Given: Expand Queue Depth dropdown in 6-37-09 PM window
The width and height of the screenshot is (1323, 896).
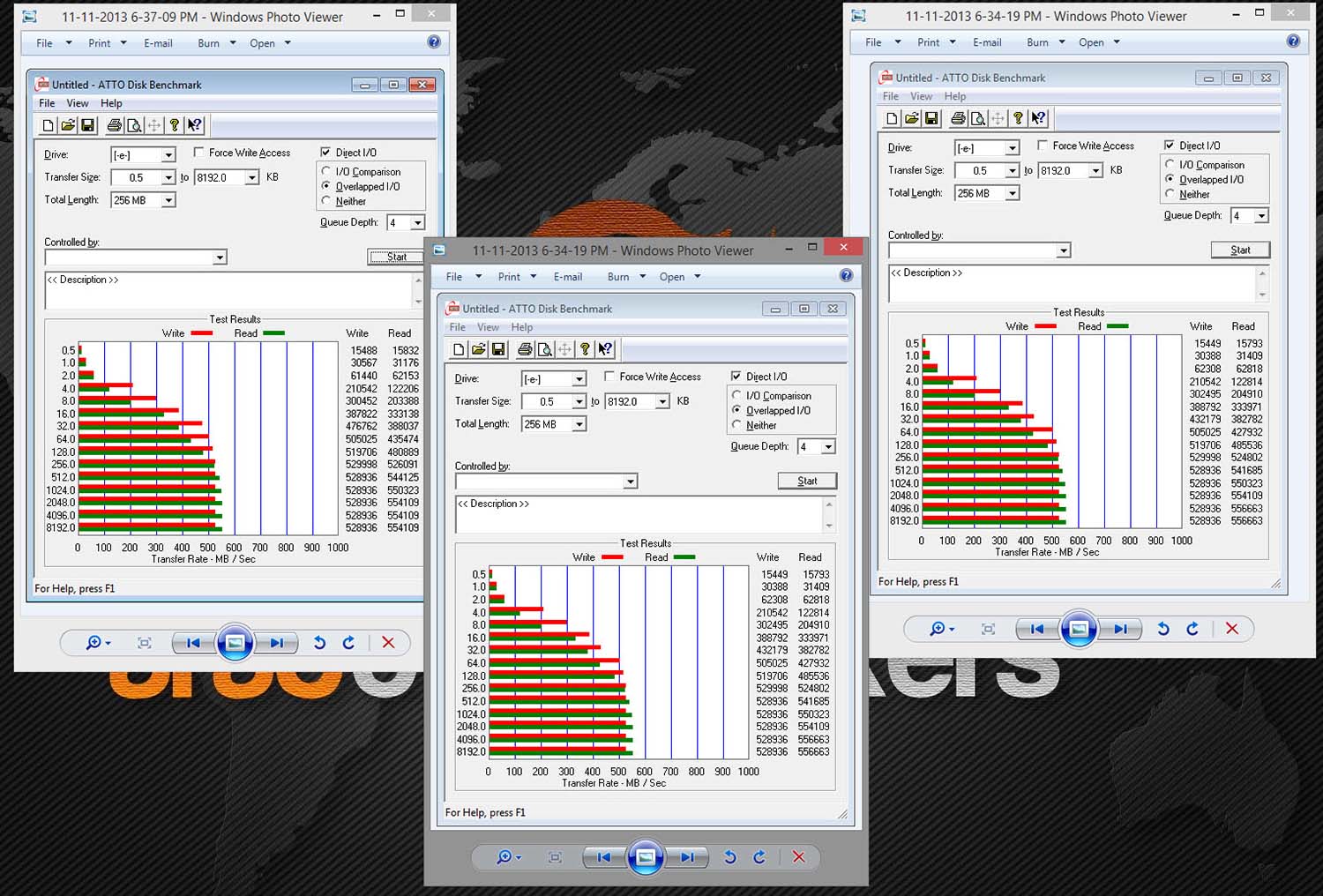Looking at the screenshot, I should click(x=418, y=223).
